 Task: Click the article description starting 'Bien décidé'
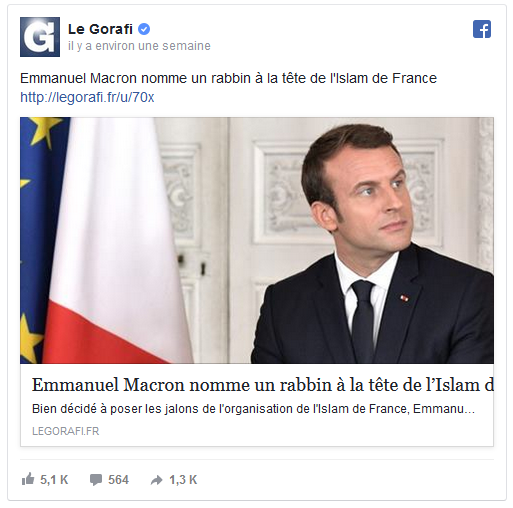(253, 409)
